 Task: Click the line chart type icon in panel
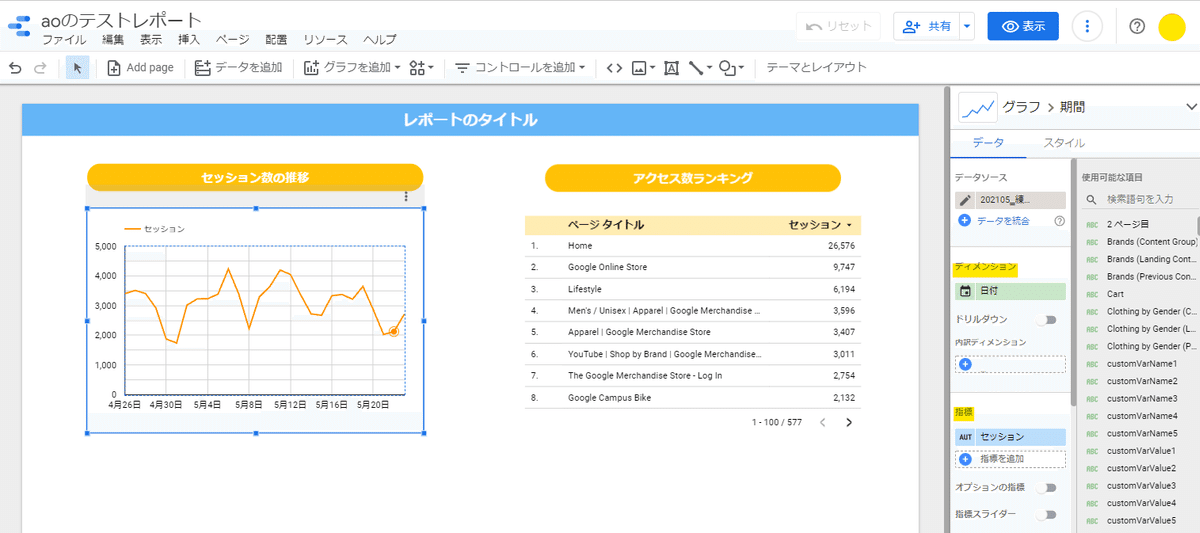click(x=977, y=106)
